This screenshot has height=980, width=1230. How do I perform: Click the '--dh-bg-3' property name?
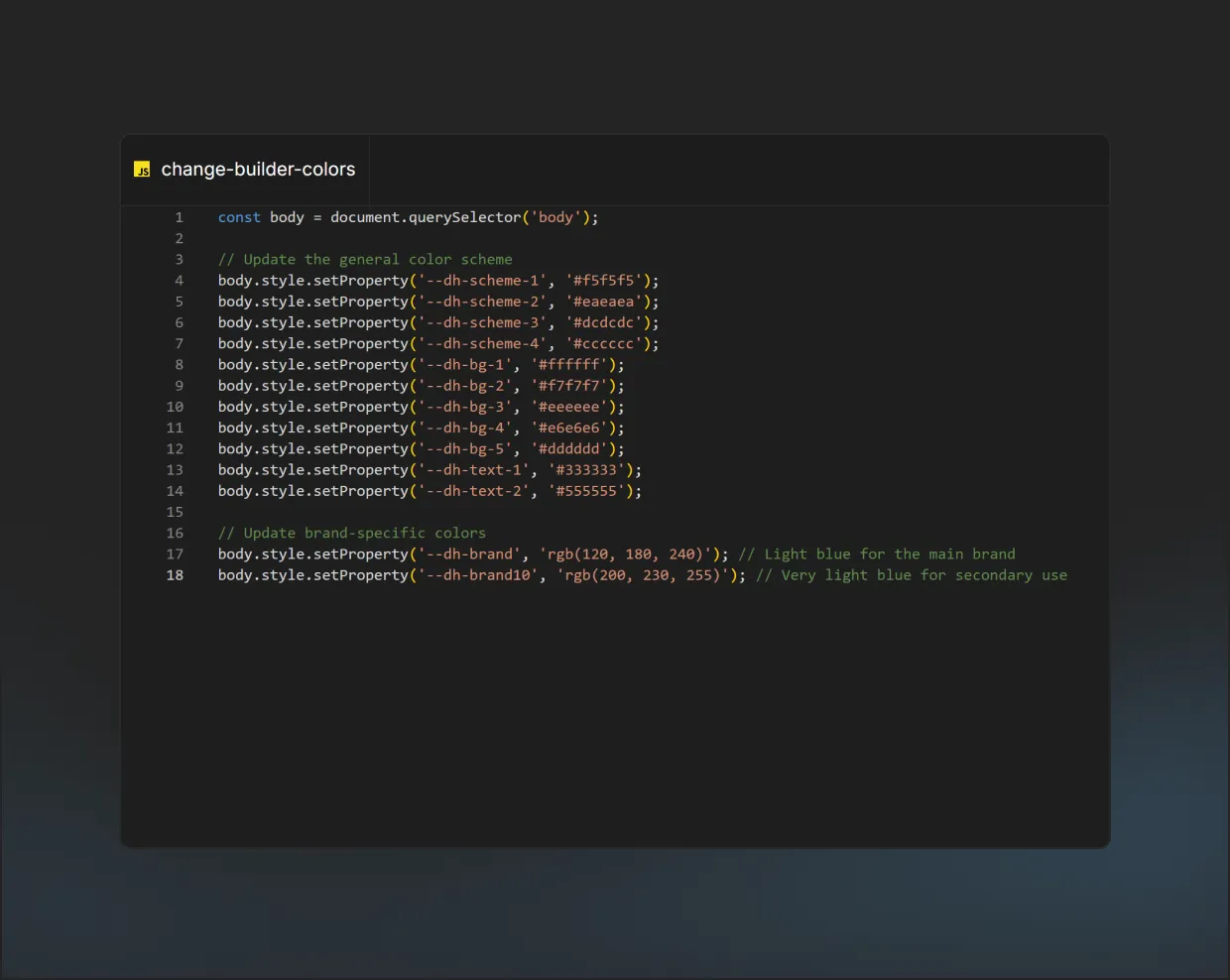coord(465,407)
